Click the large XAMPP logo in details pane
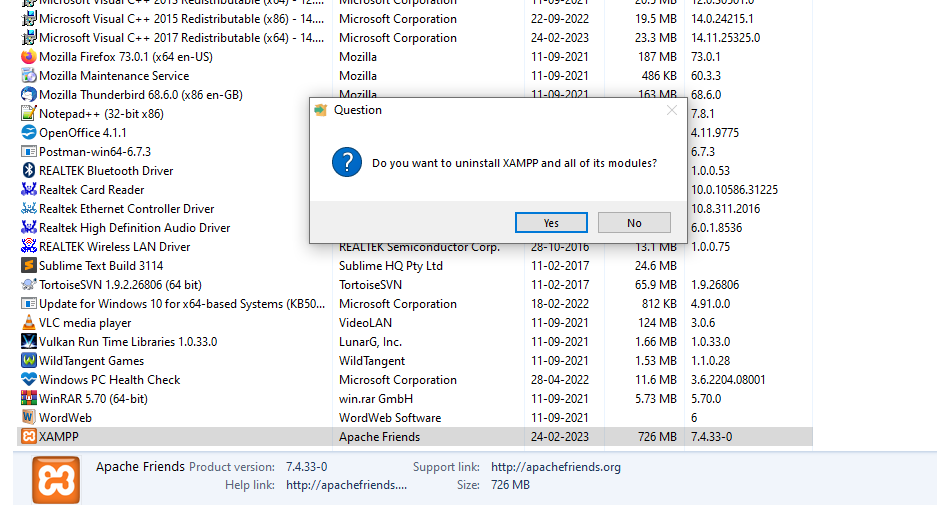 (55, 479)
